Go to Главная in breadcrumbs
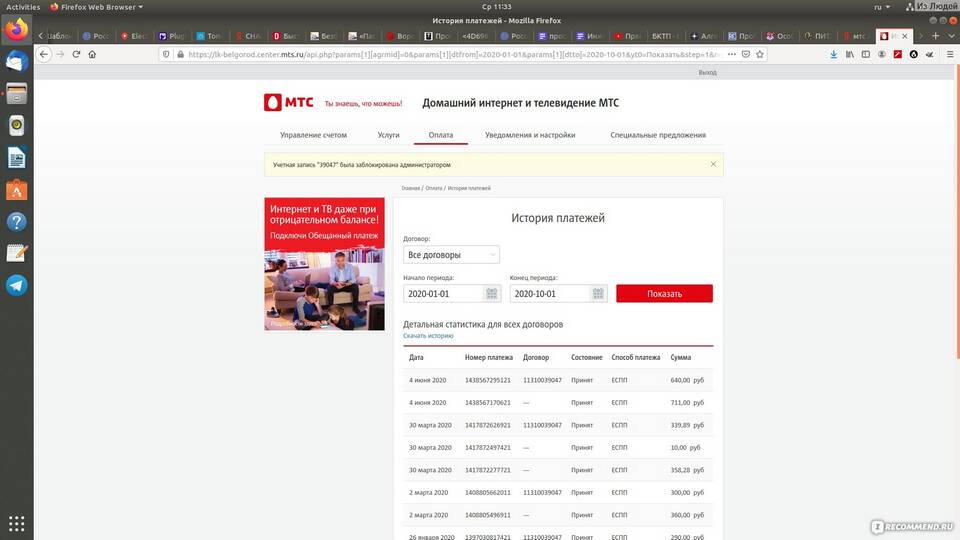The height and width of the screenshot is (540, 960). (x=411, y=188)
